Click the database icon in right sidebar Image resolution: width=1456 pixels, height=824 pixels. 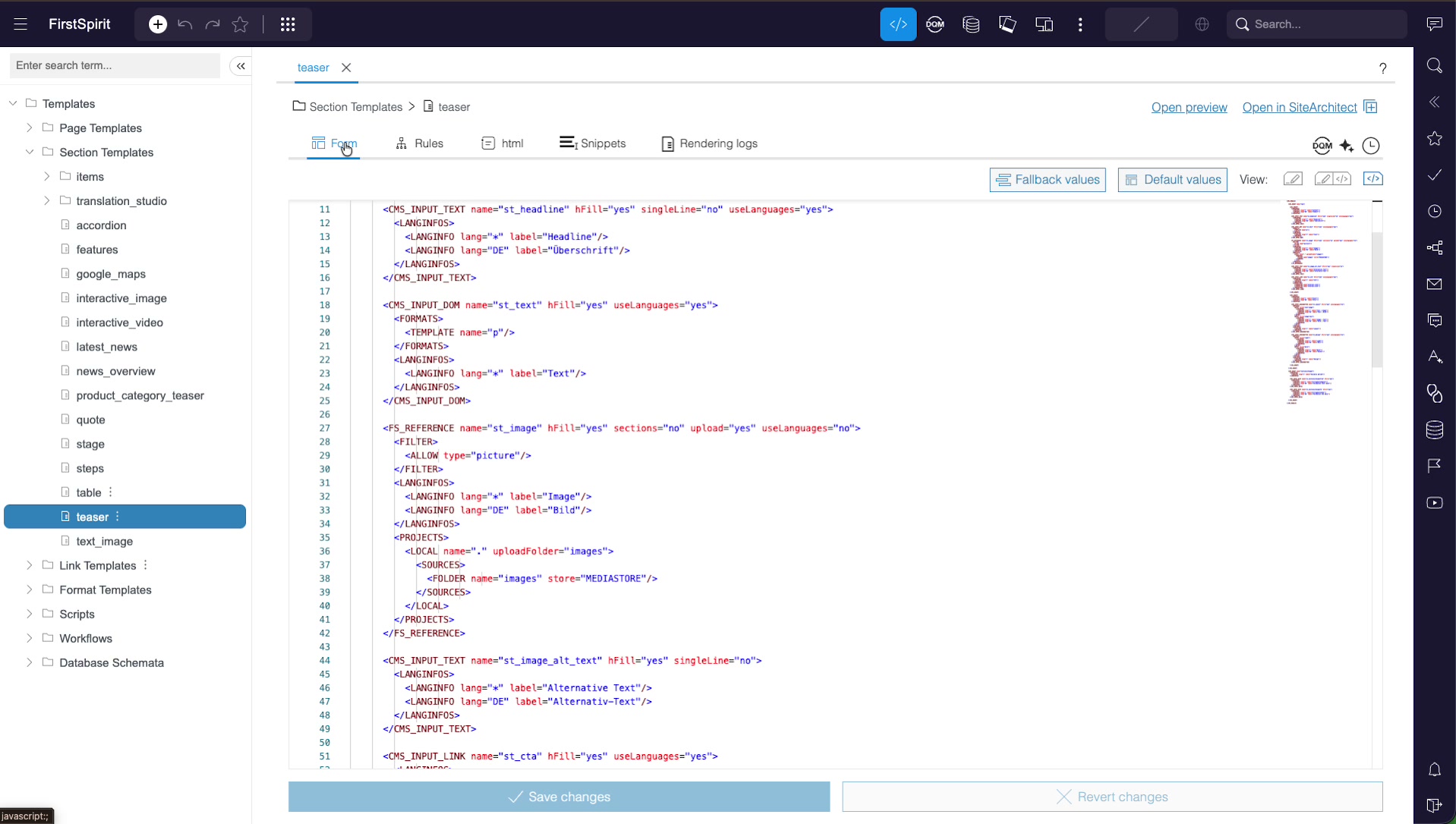[1434, 429]
